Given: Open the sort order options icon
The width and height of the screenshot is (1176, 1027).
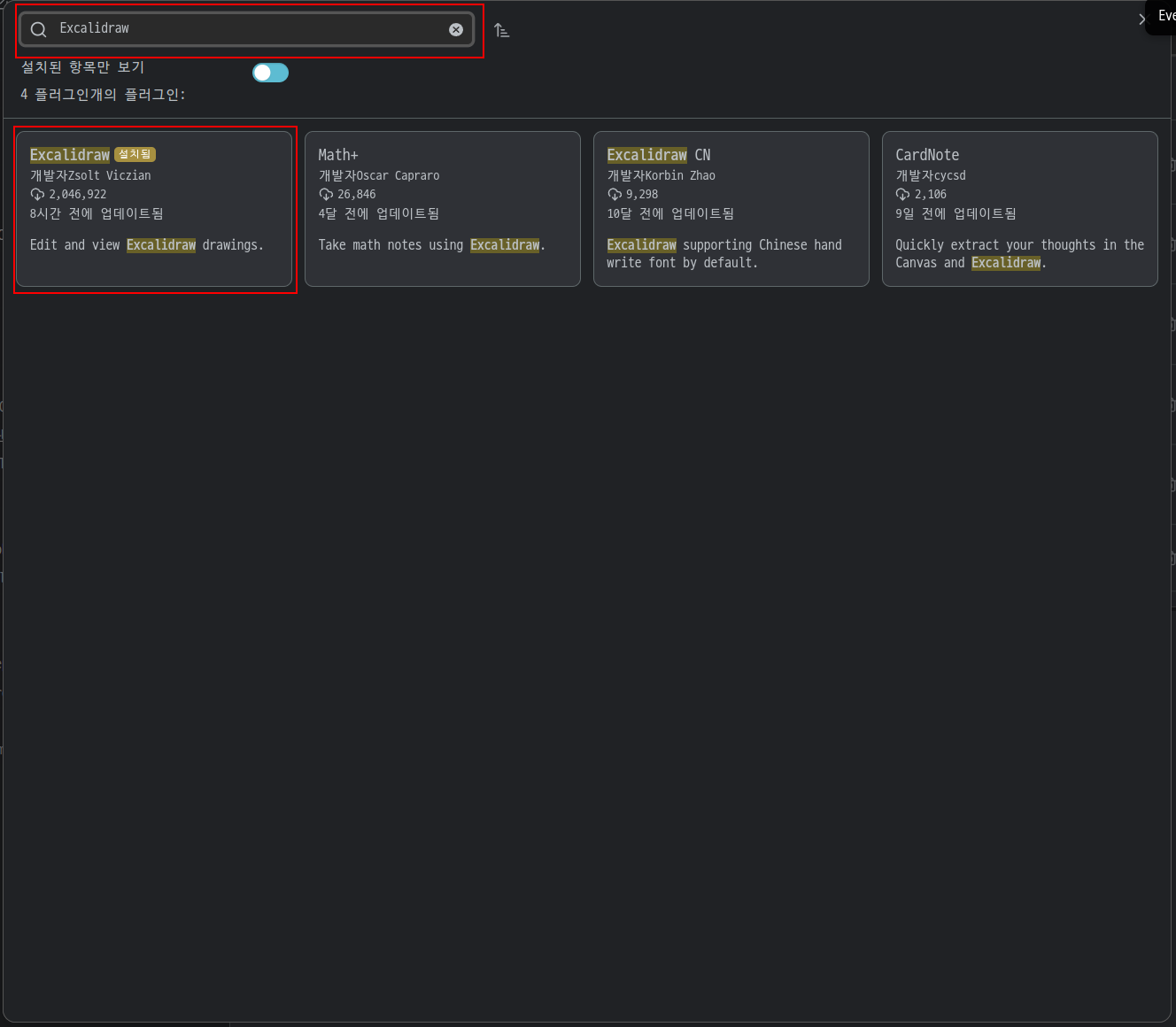Looking at the screenshot, I should [501, 30].
